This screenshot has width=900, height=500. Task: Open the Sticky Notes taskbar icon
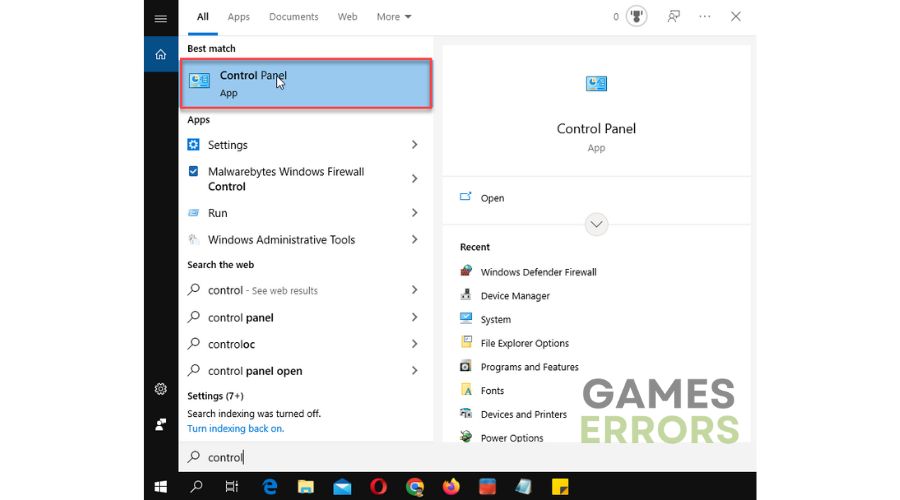560,487
